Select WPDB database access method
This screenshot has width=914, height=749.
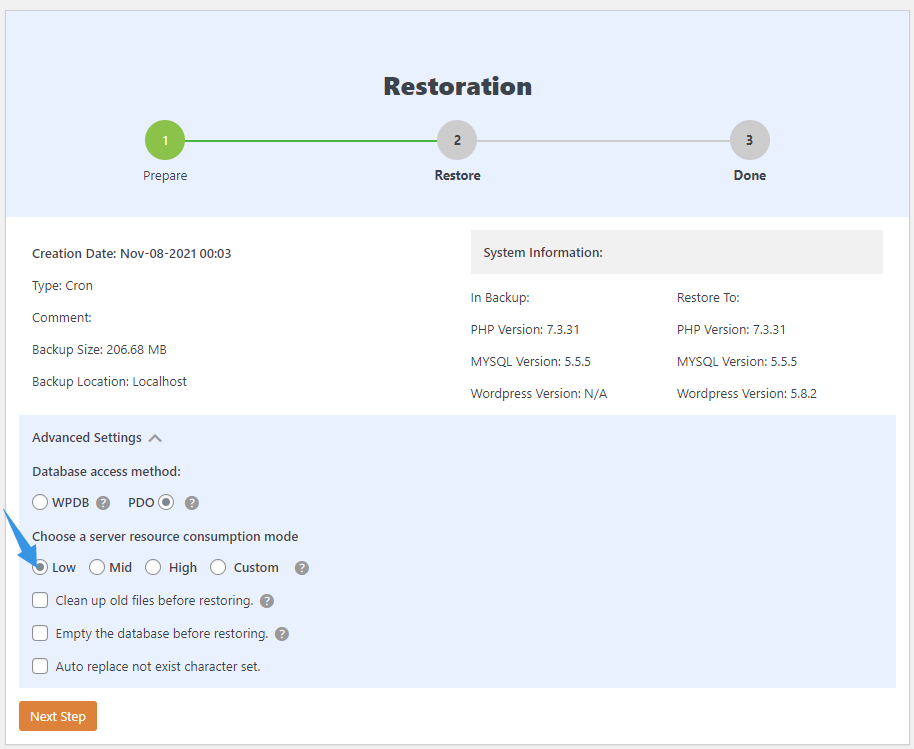(40, 502)
